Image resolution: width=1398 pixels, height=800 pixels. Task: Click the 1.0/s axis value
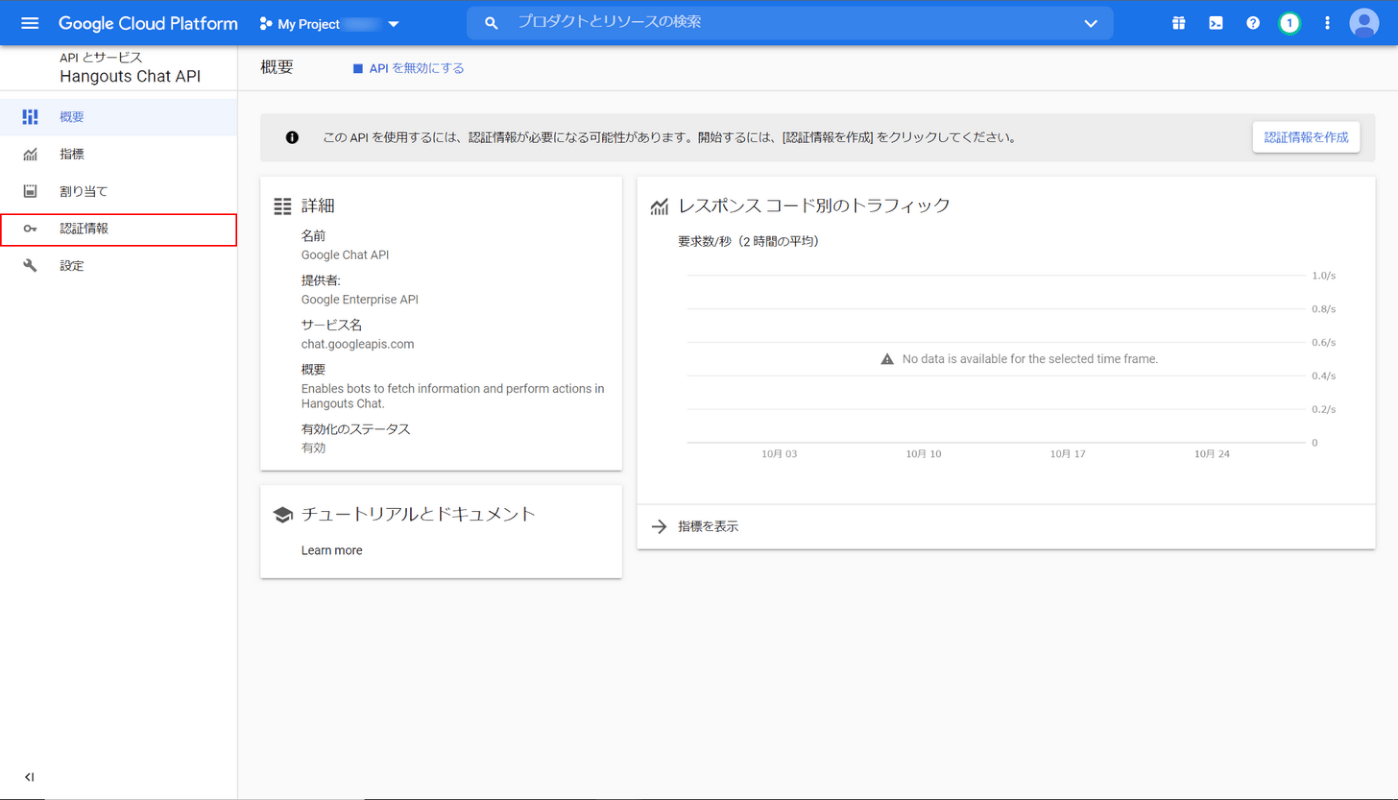pos(1323,275)
